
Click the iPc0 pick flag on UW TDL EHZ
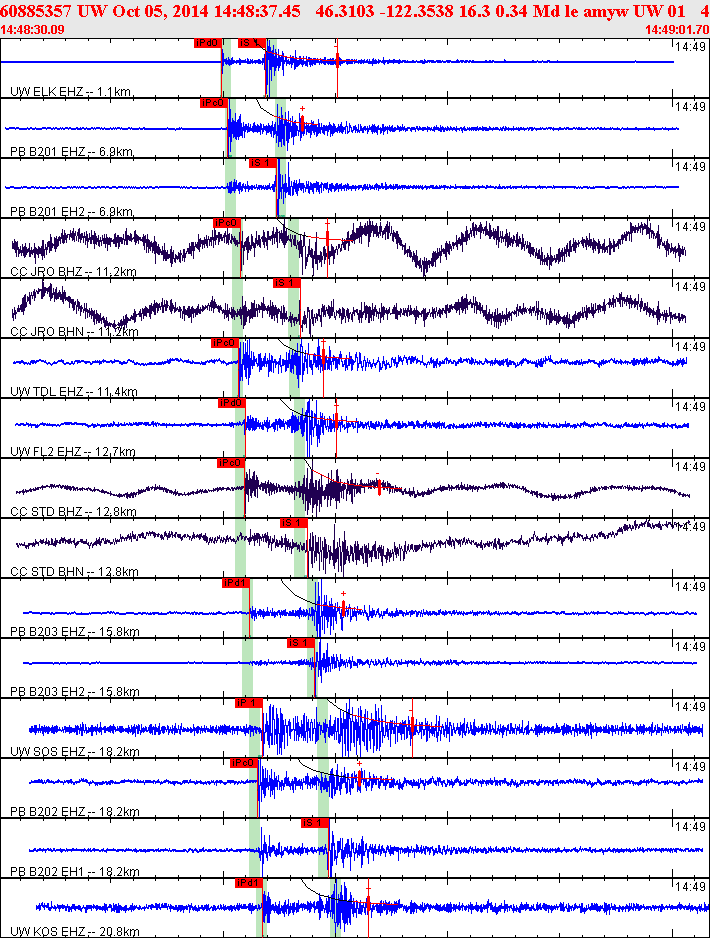(225, 343)
